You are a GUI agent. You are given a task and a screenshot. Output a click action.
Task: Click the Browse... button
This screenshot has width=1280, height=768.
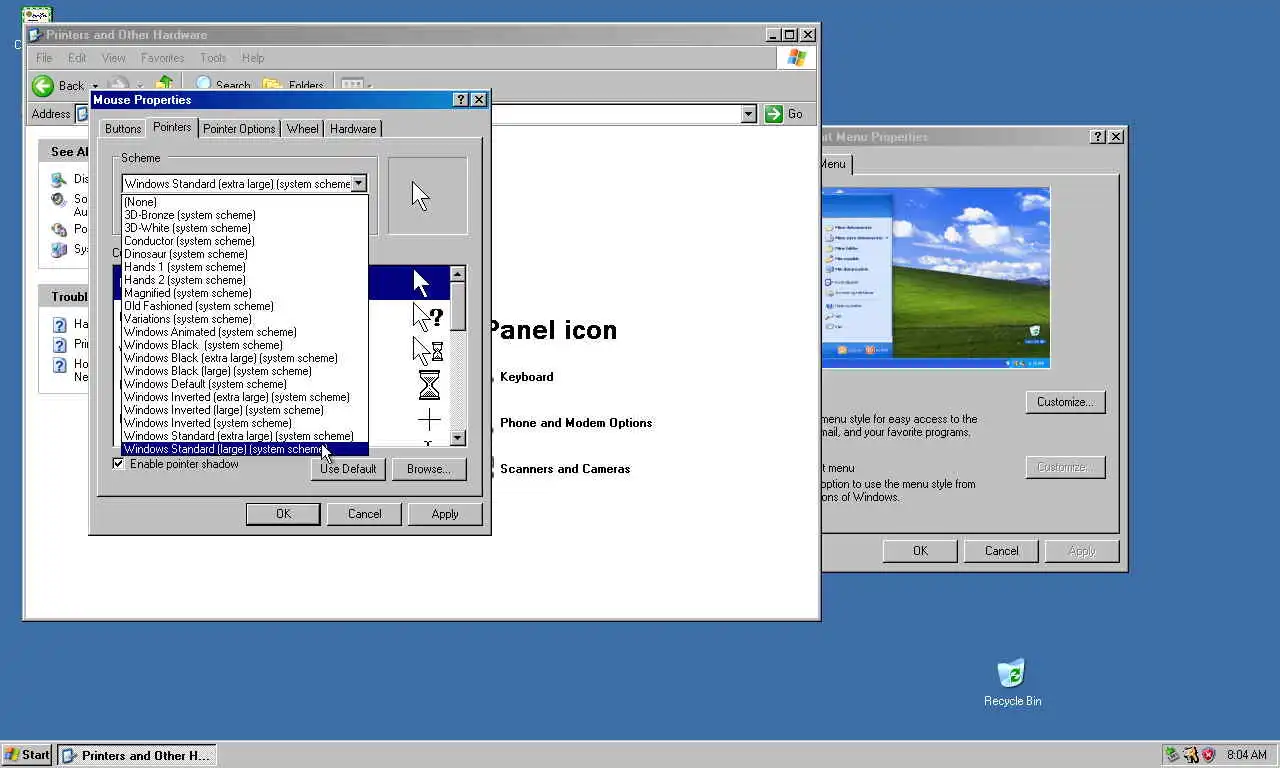(429, 469)
